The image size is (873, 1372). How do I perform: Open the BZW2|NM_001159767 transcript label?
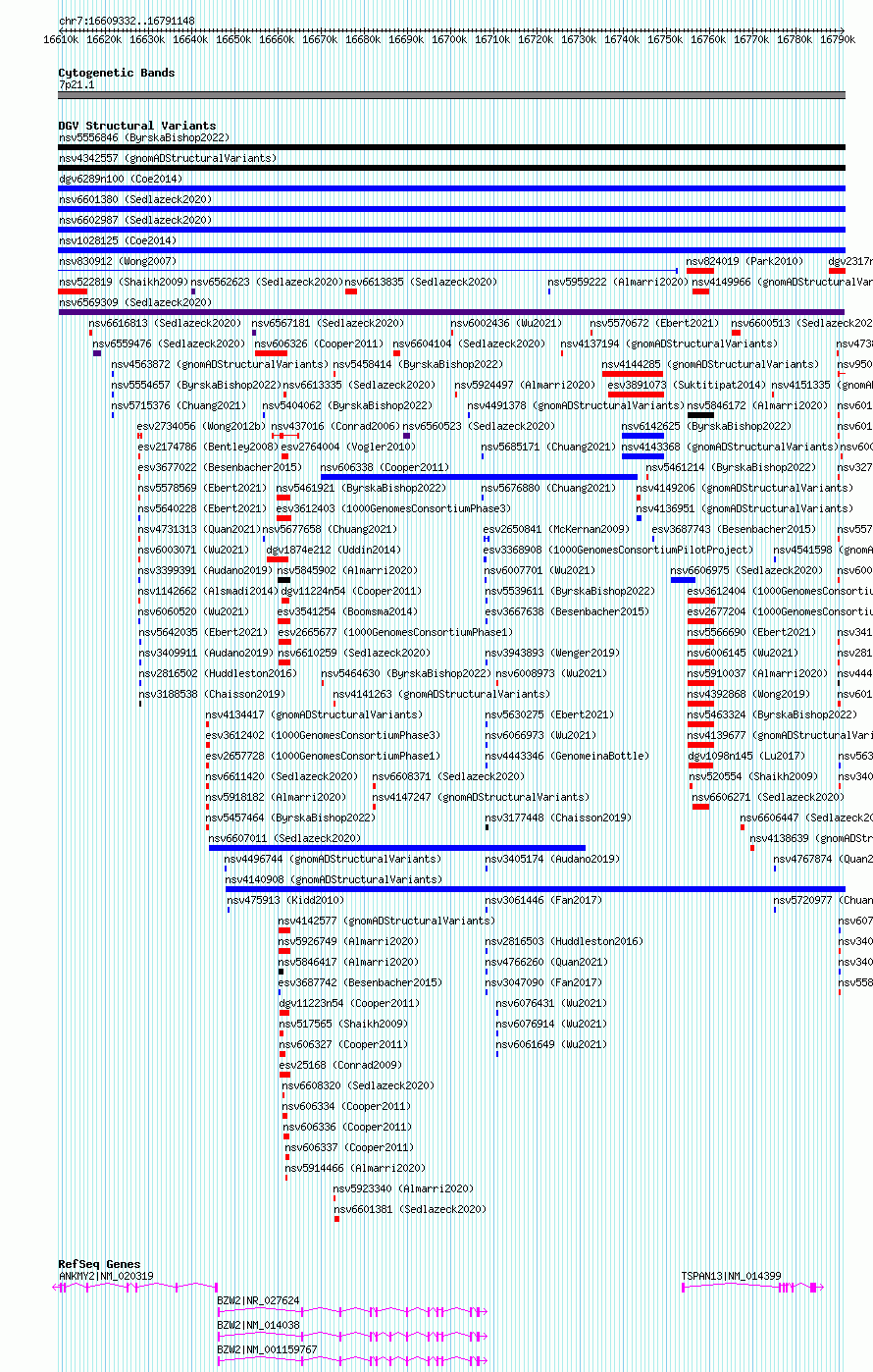(x=267, y=1350)
